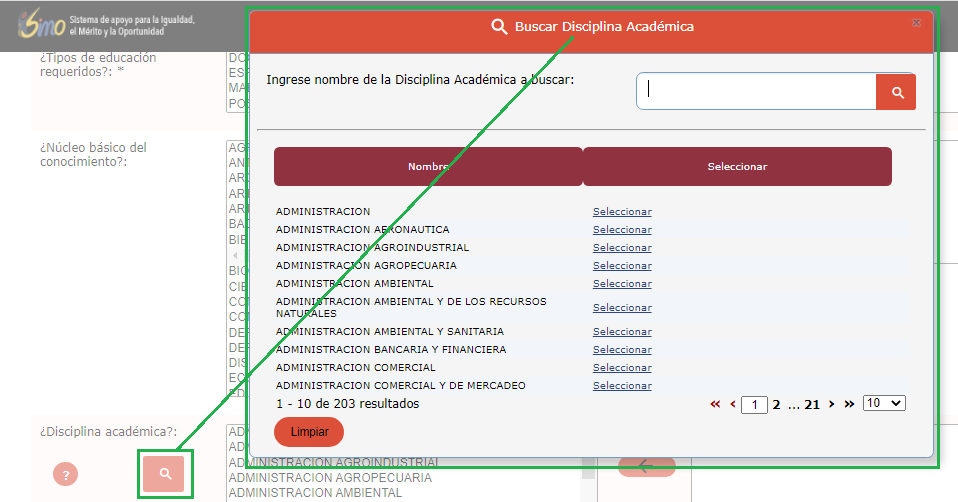Focus the discipline name search input

click(x=757, y=91)
